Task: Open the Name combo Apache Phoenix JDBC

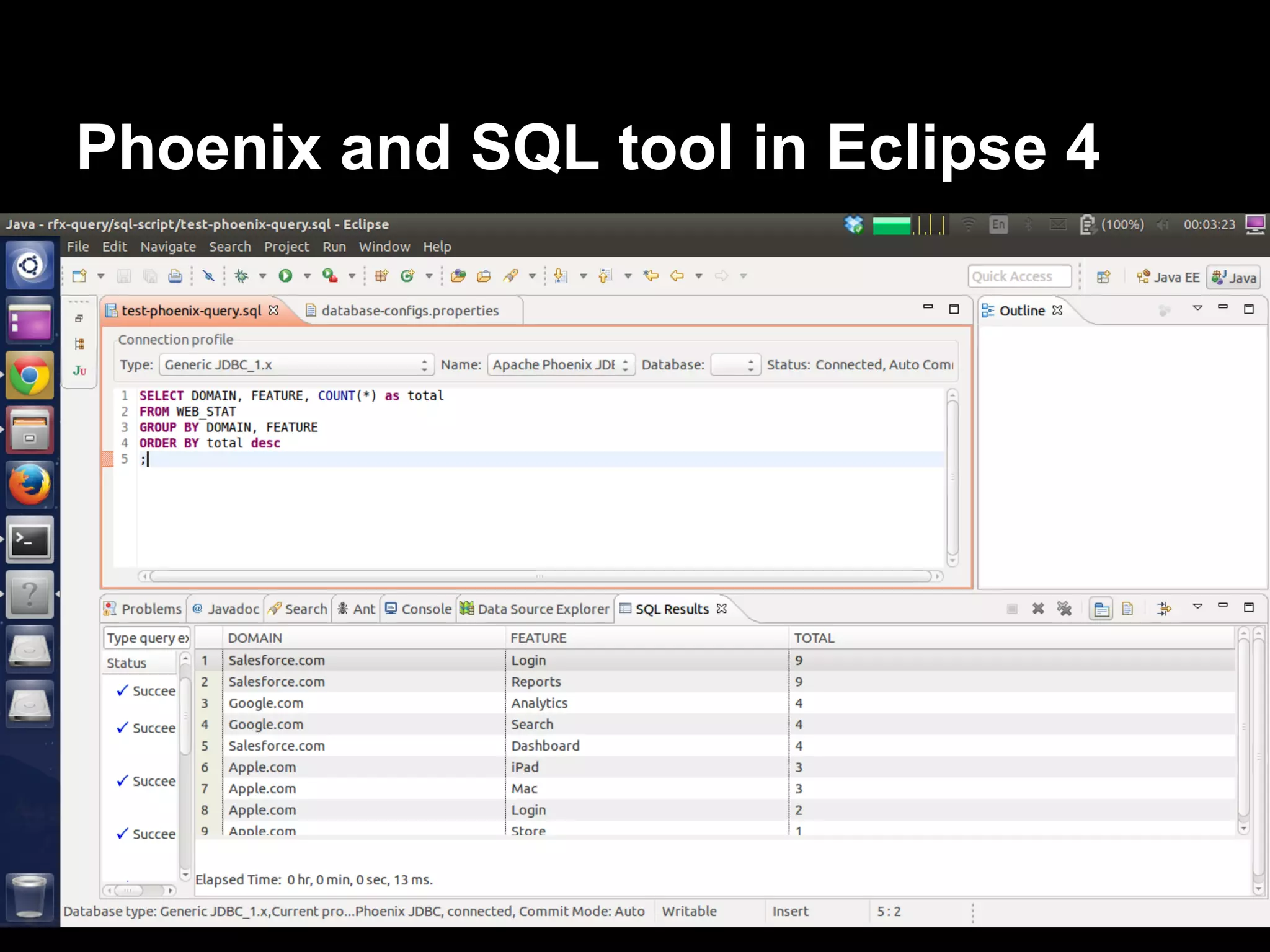Action: tap(561, 364)
